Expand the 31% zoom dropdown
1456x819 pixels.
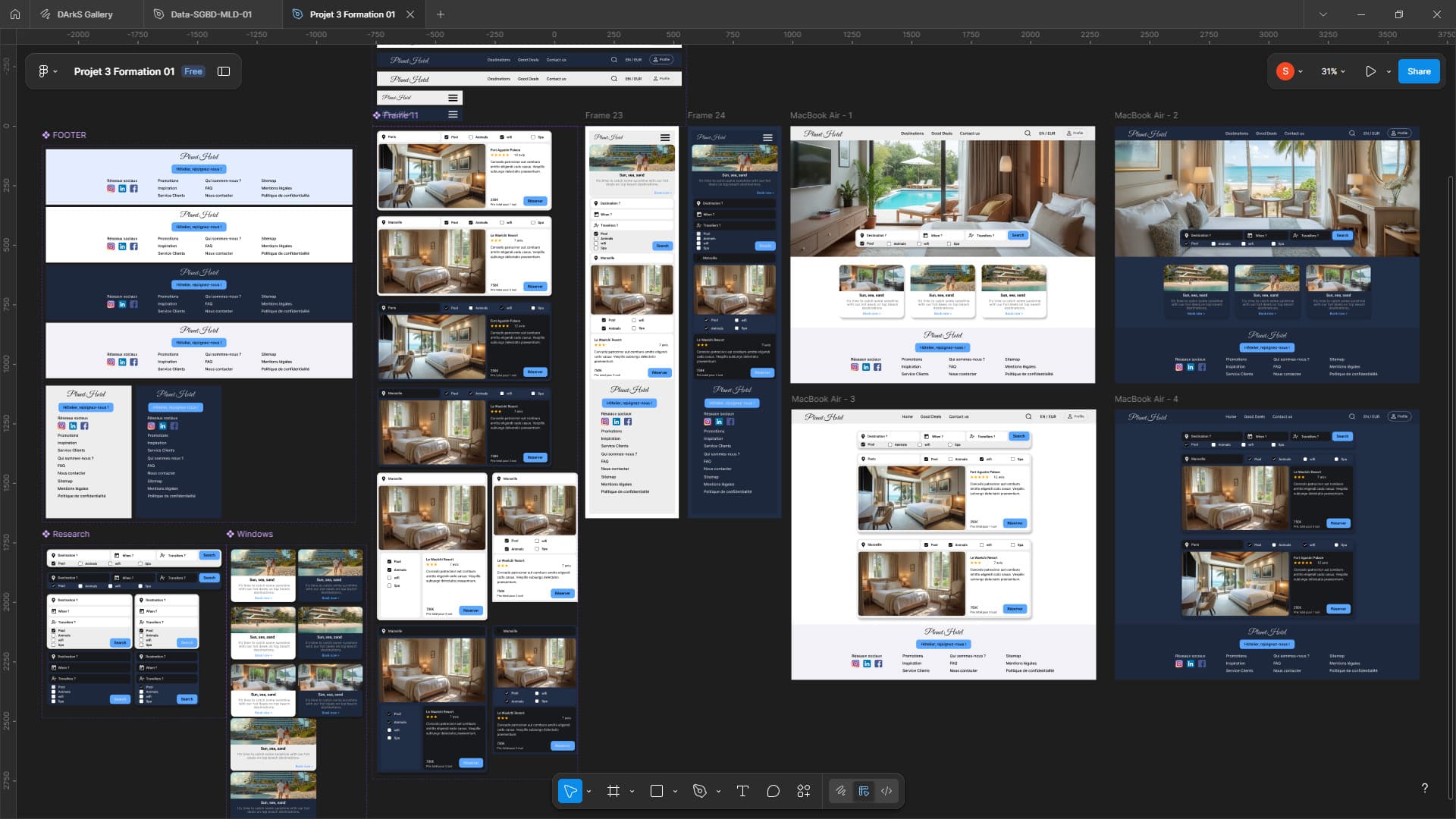pos(1333,71)
